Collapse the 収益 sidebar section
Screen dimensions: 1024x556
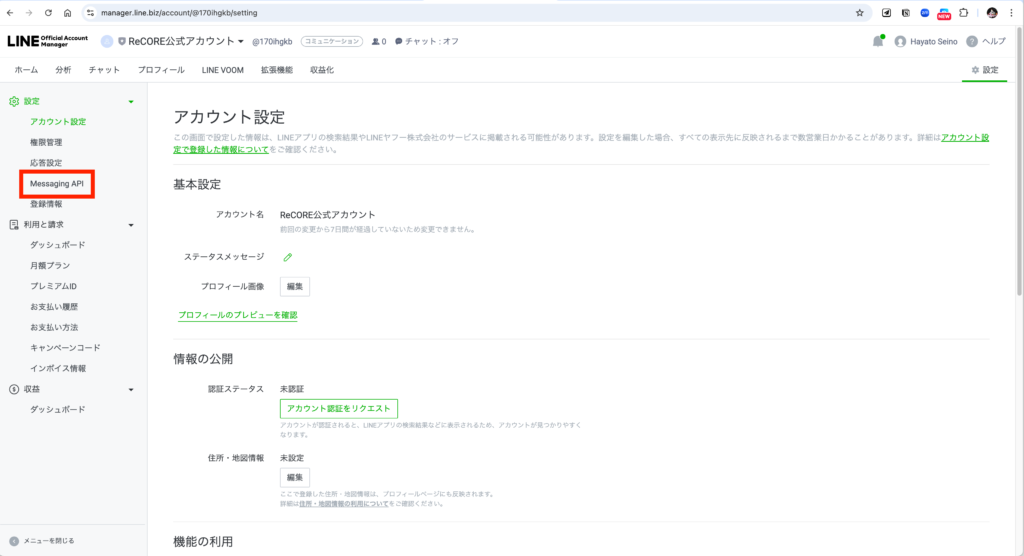click(x=131, y=390)
